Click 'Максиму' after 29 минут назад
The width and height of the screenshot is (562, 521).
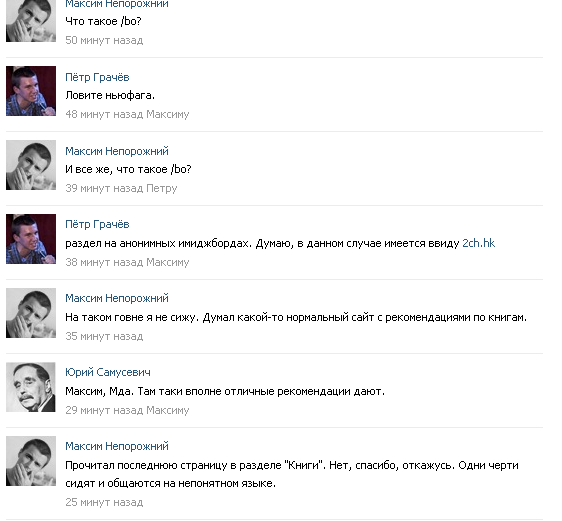pyautogui.click(x=168, y=410)
